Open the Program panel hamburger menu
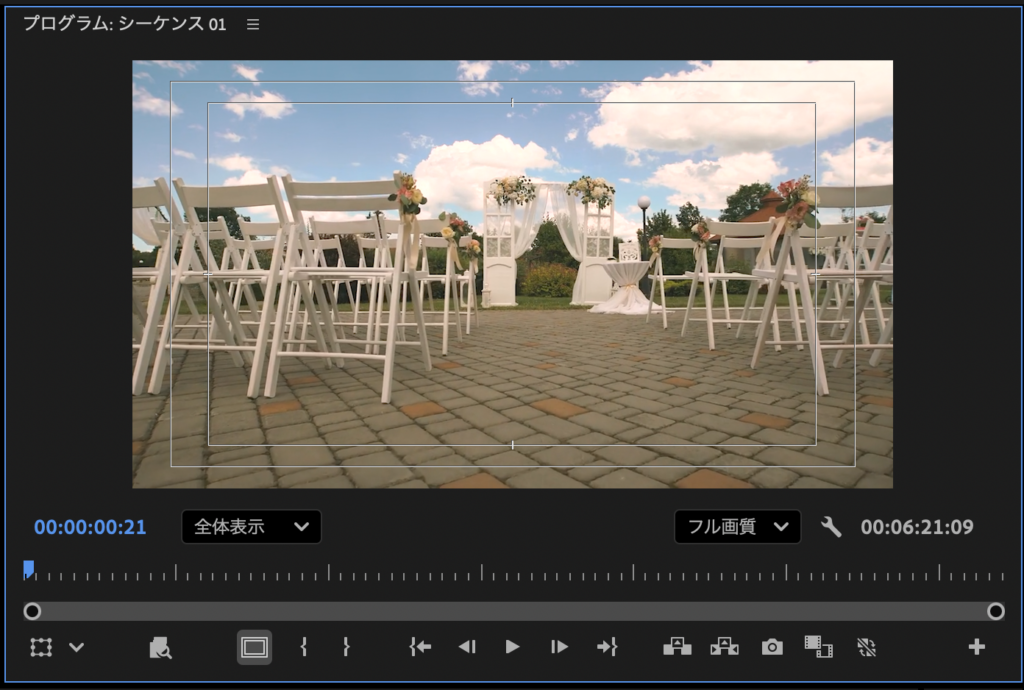This screenshot has height=690, width=1024. click(x=253, y=24)
